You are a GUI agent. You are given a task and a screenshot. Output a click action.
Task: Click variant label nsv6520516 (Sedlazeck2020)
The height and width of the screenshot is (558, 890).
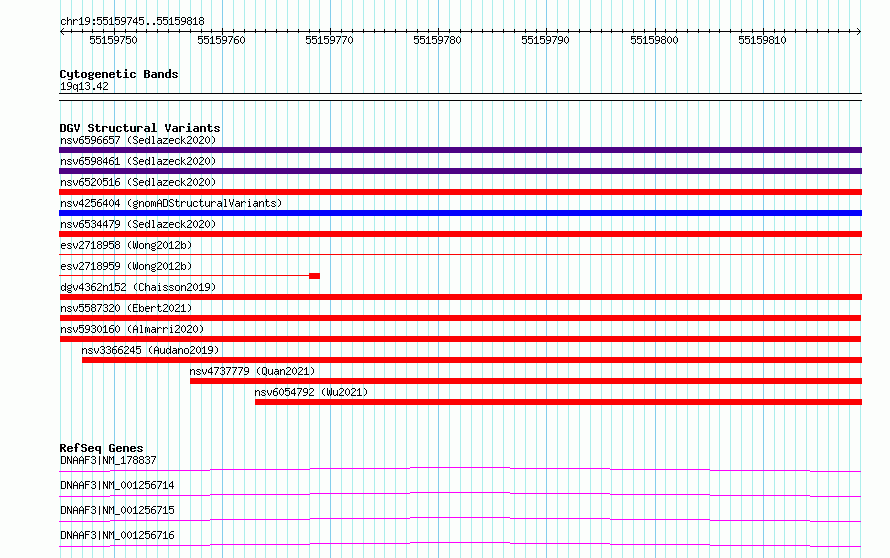(x=138, y=182)
